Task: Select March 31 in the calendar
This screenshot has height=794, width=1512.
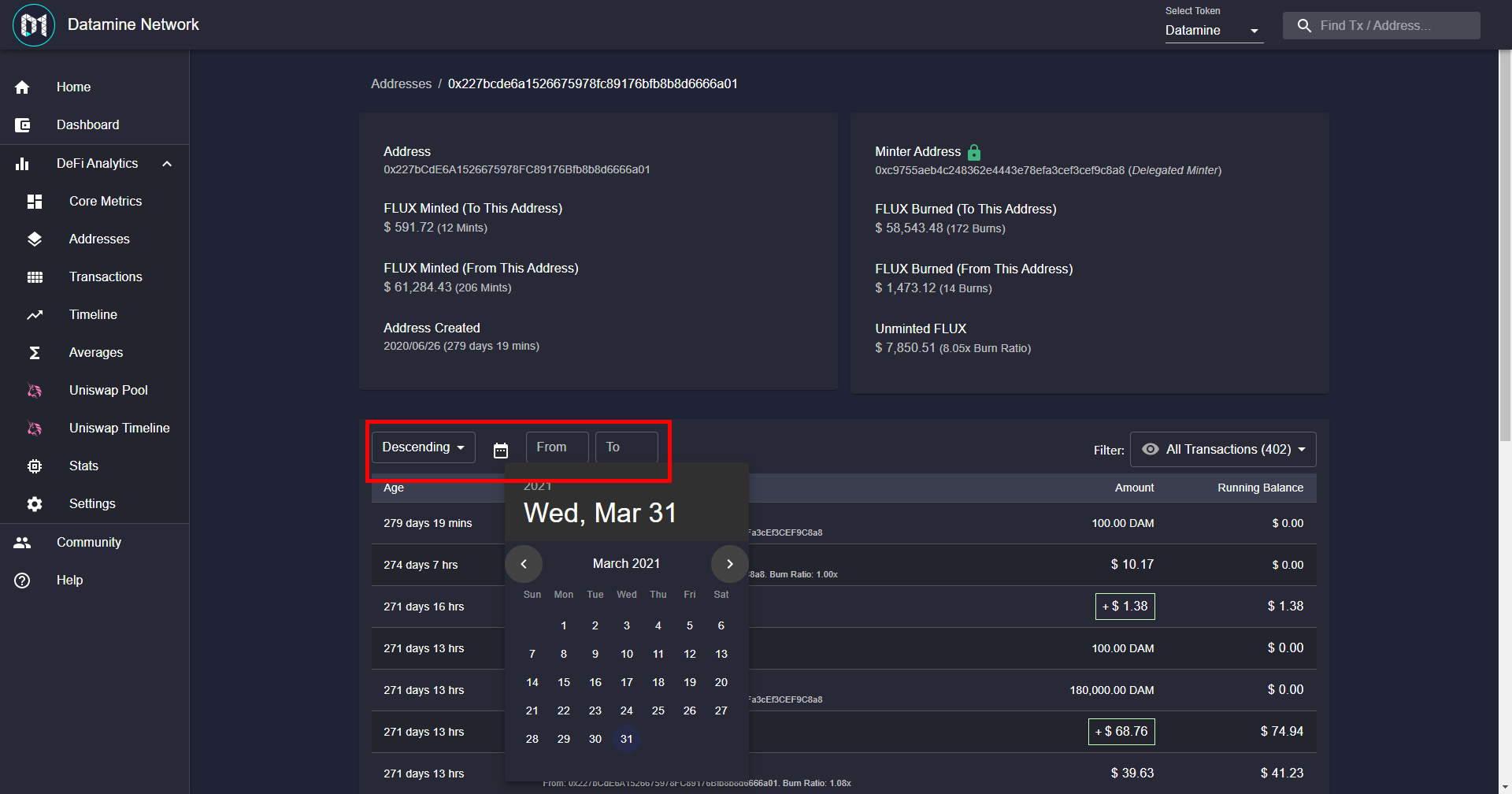Action: (x=627, y=740)
